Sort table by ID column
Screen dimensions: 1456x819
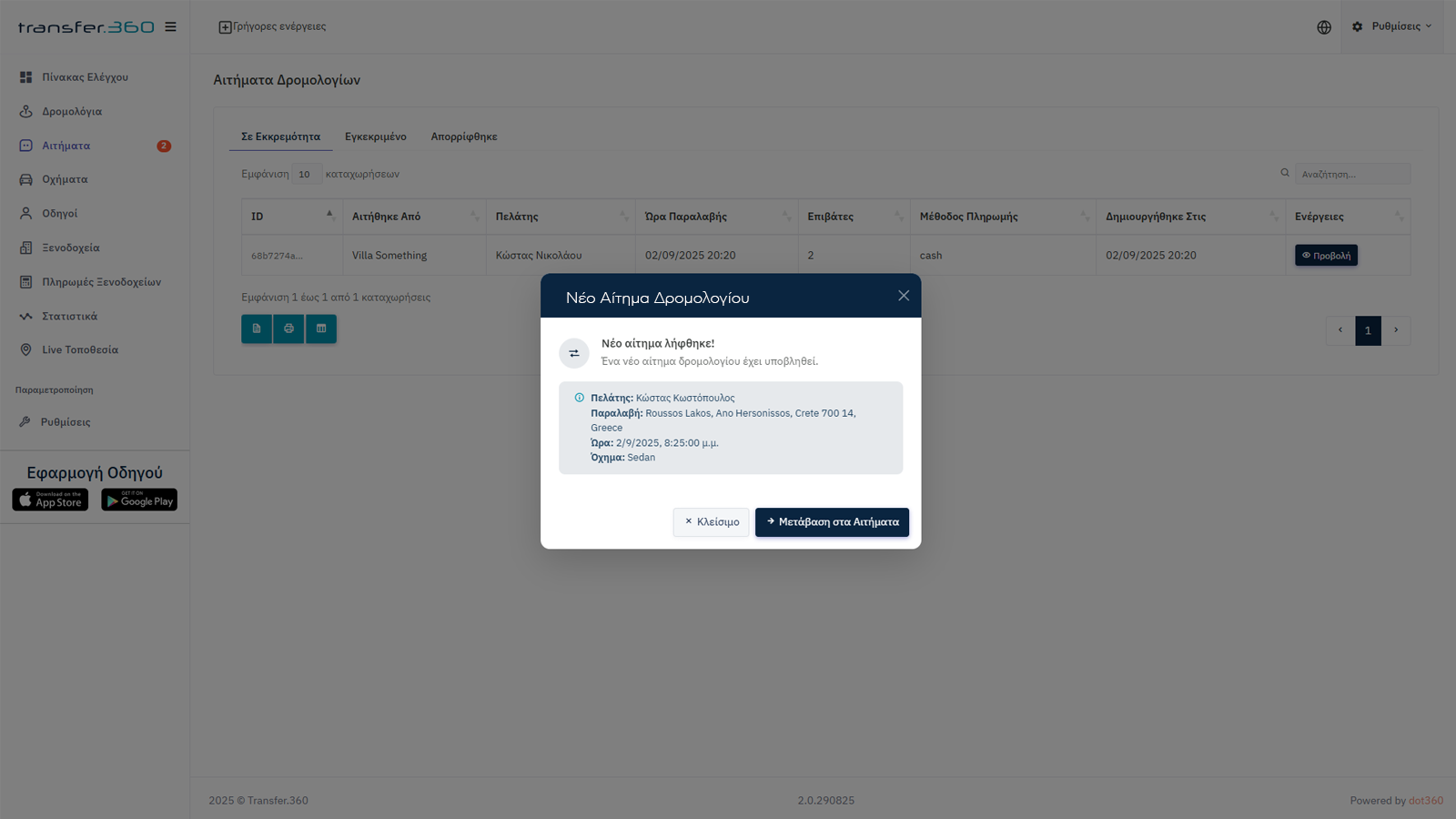coord(291,217)
